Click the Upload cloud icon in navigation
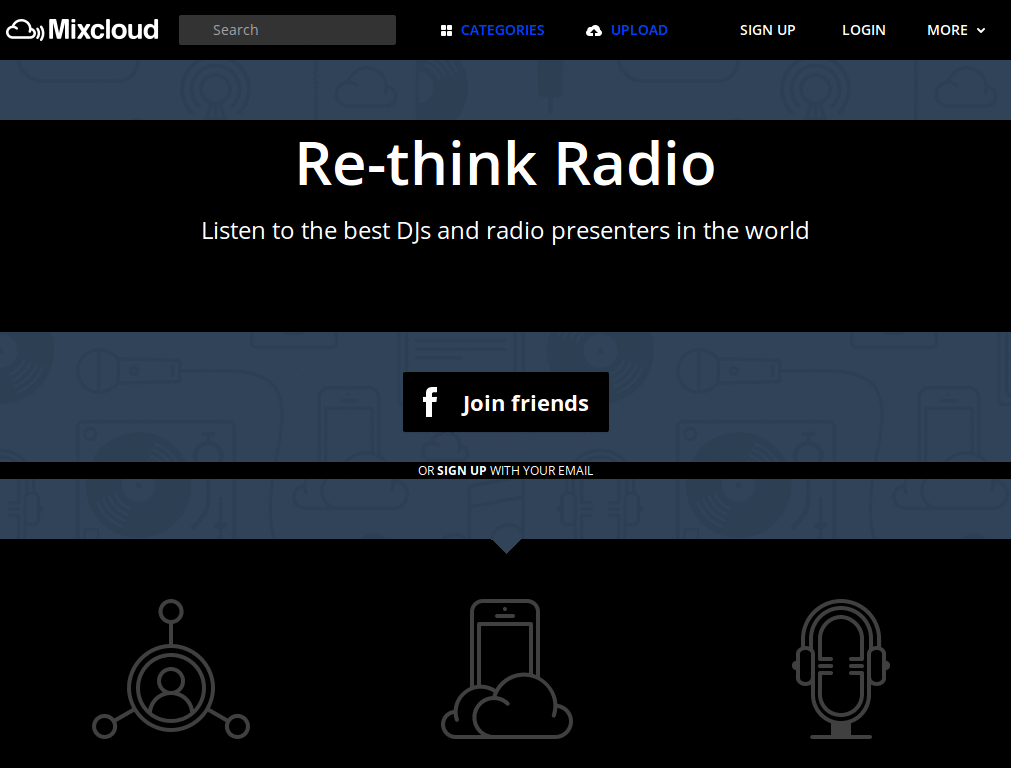1024x768 pixels. click(x=594, y=30)
